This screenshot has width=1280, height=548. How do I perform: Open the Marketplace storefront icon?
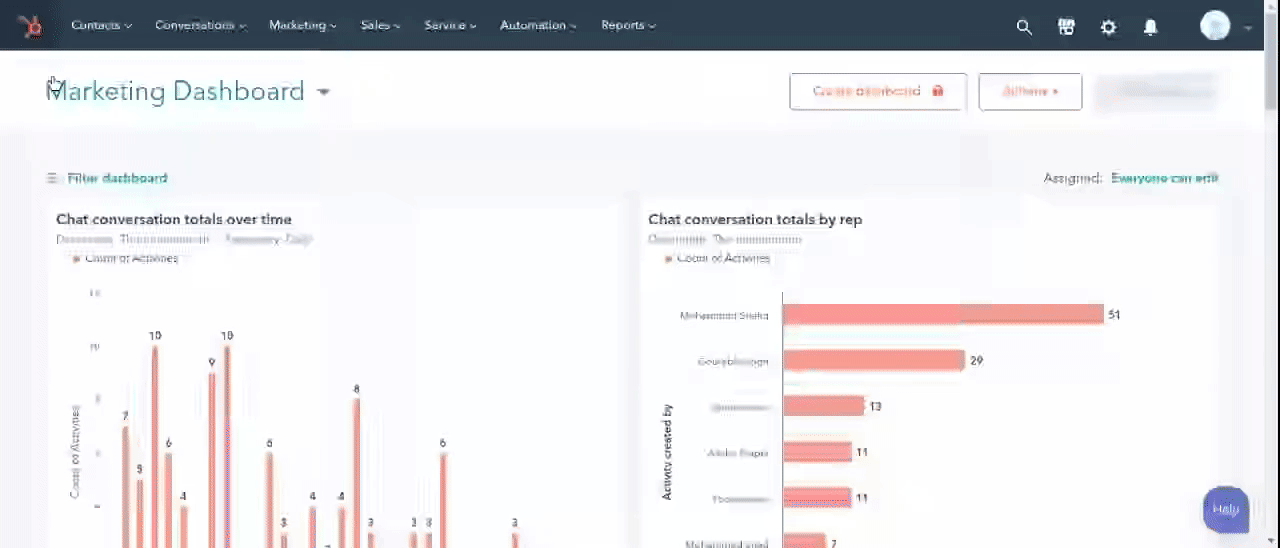tap(1066, 27)
